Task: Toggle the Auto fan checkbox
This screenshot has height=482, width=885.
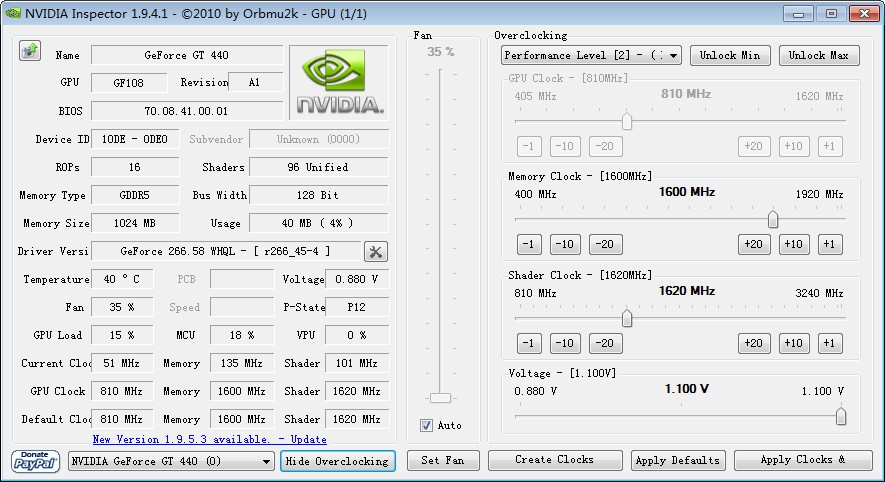Action: [426, 426]
